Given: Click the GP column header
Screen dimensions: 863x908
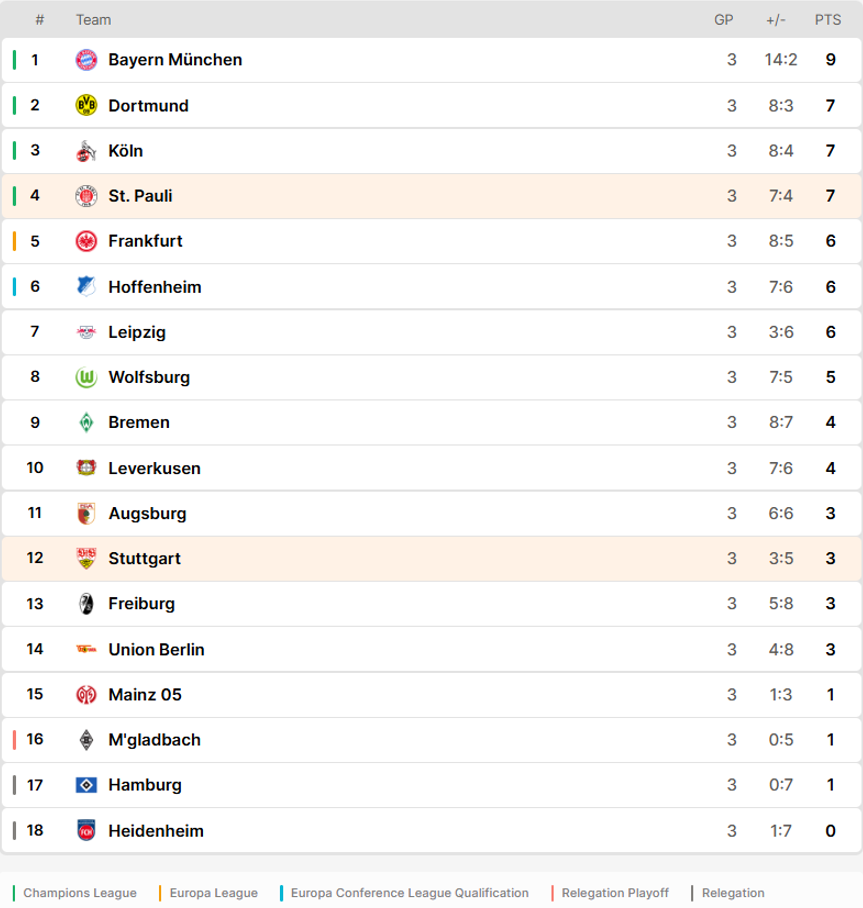Looking at the screenshot, I should pos(723,20).
